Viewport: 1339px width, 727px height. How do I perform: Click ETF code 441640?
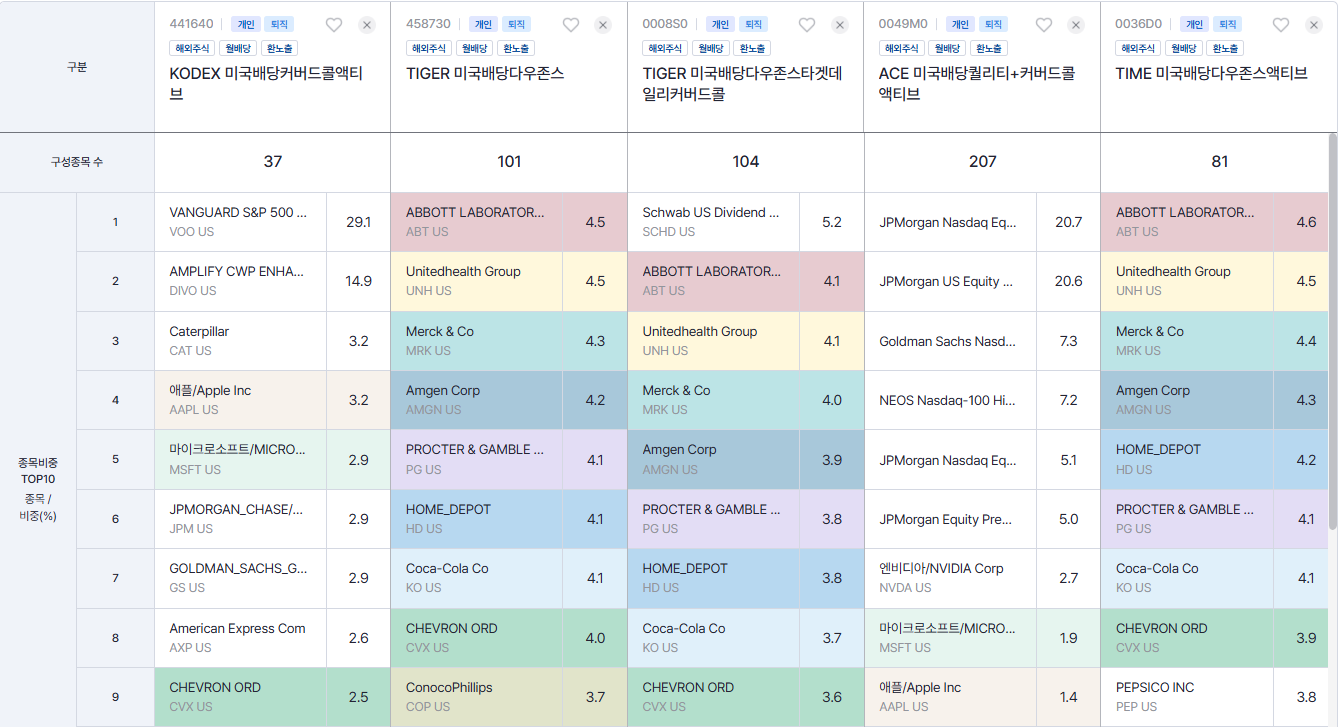191,24
